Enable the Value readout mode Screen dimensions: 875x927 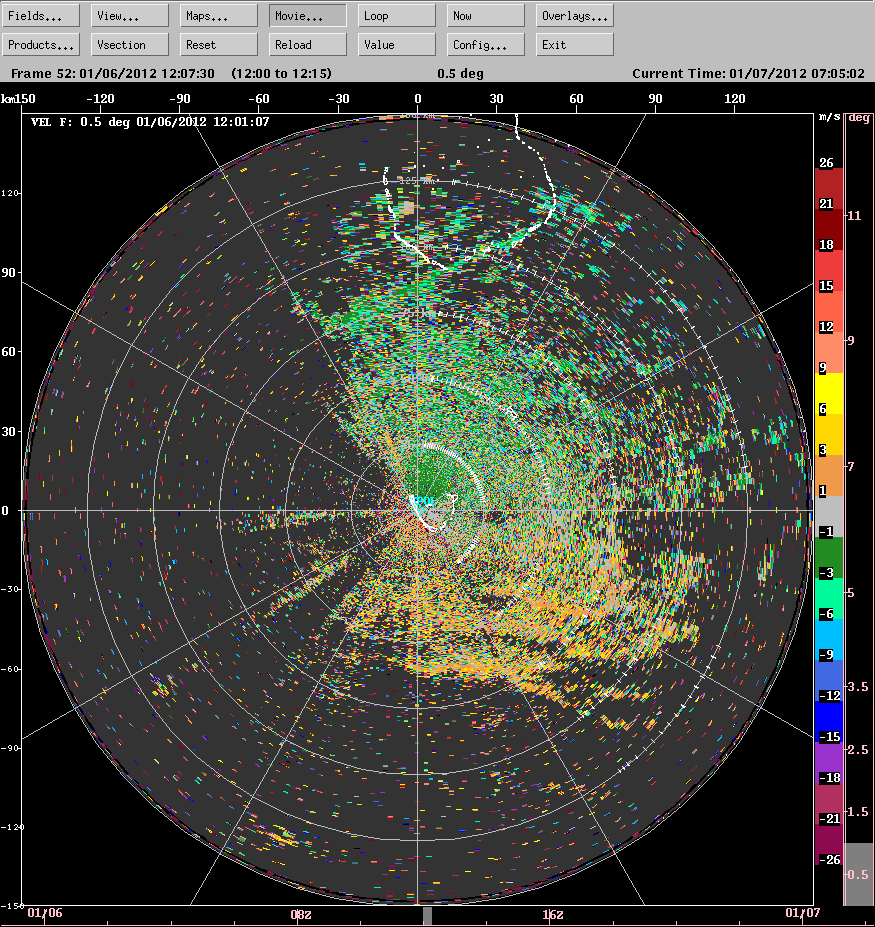[x=395, y=44]
